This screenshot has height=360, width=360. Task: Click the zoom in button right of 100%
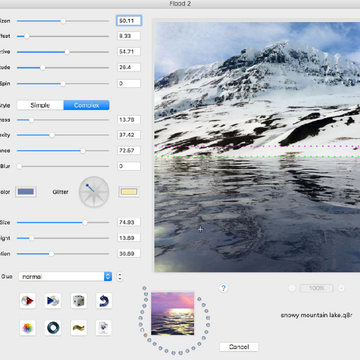click(x=341, y=288)
